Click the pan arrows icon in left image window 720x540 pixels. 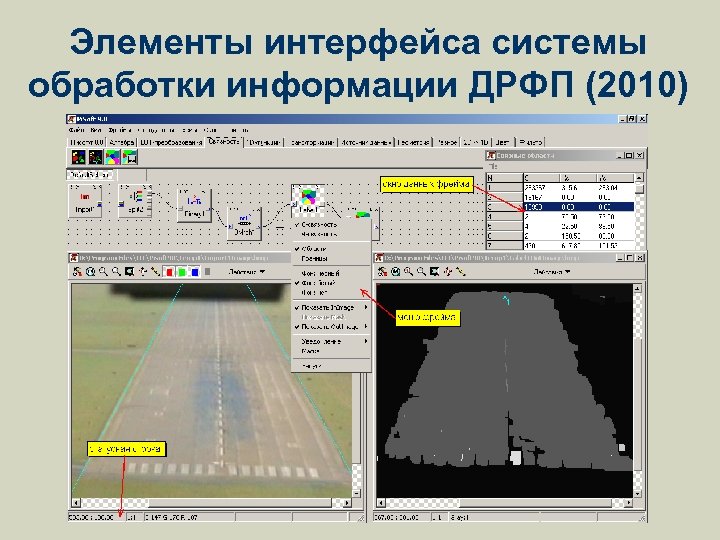point(143,272)
